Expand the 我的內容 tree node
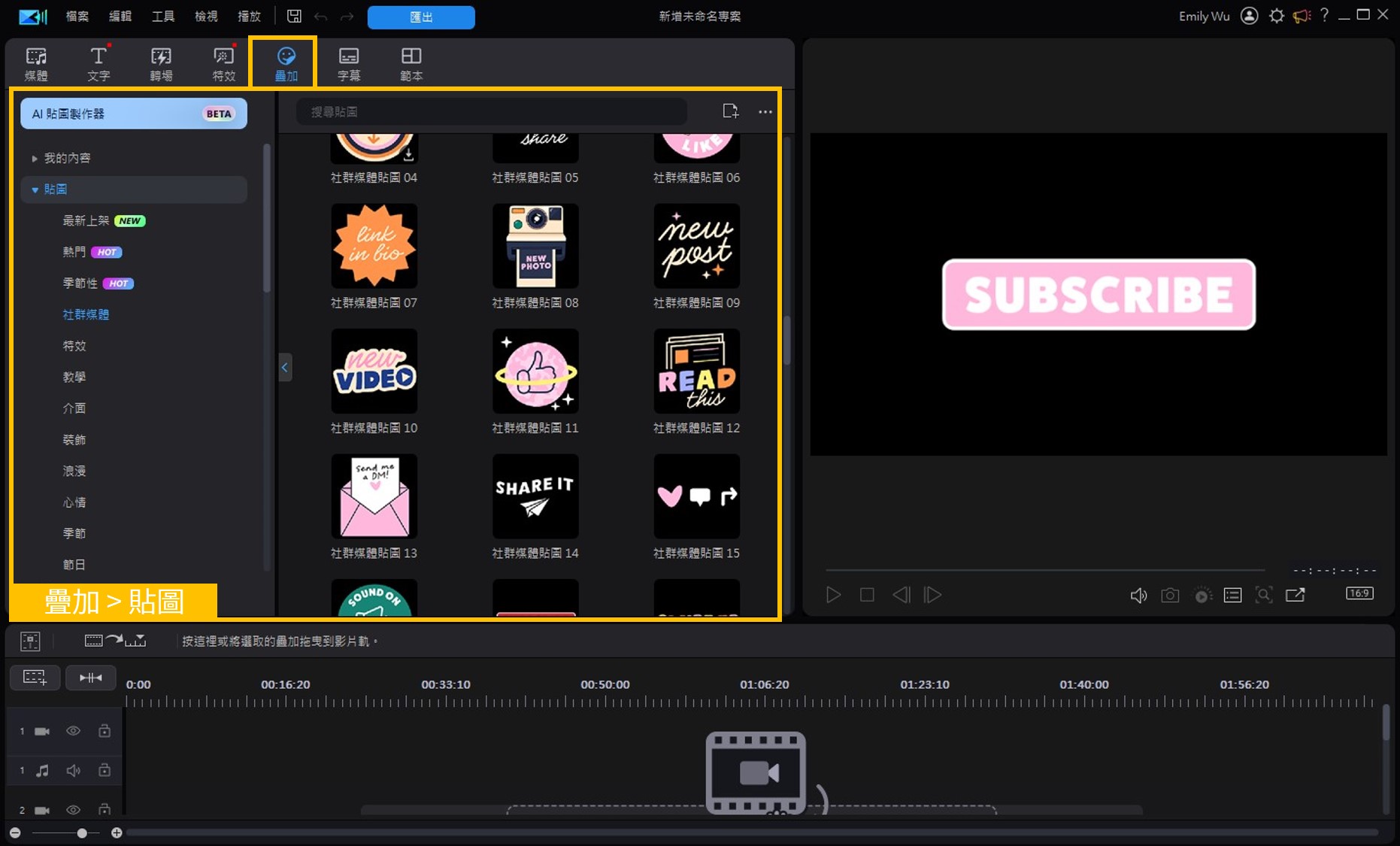 tap(35, 158)
